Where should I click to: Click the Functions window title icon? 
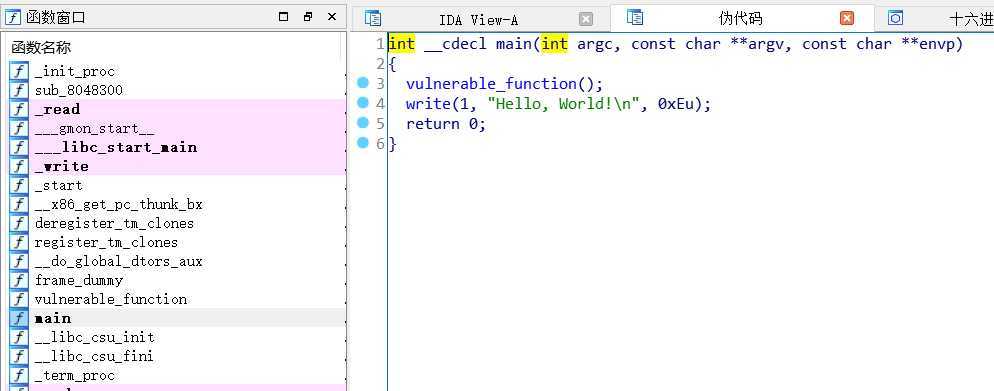(13, 17)
